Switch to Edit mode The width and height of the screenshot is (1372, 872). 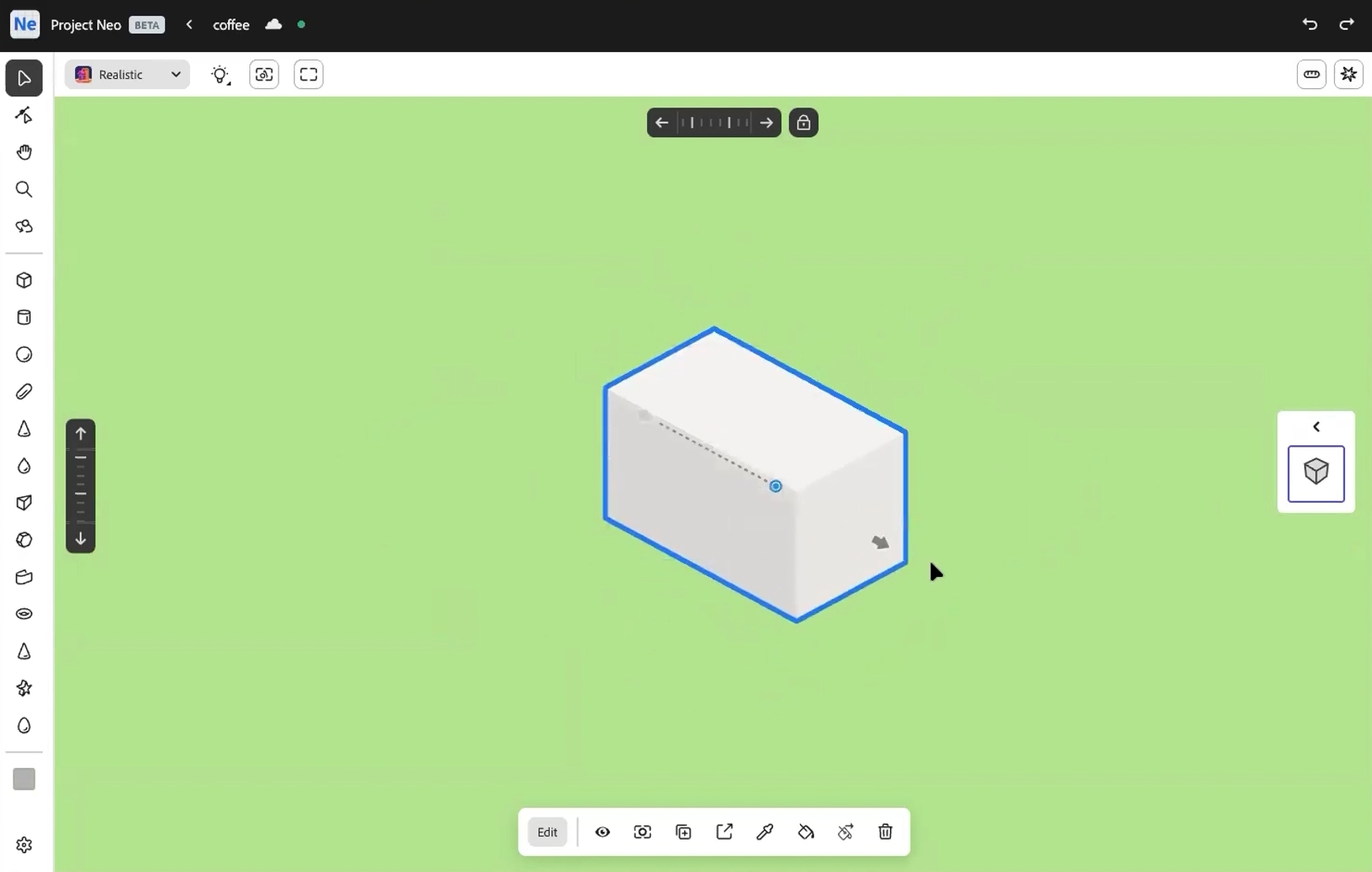click(x=547, y=832)
